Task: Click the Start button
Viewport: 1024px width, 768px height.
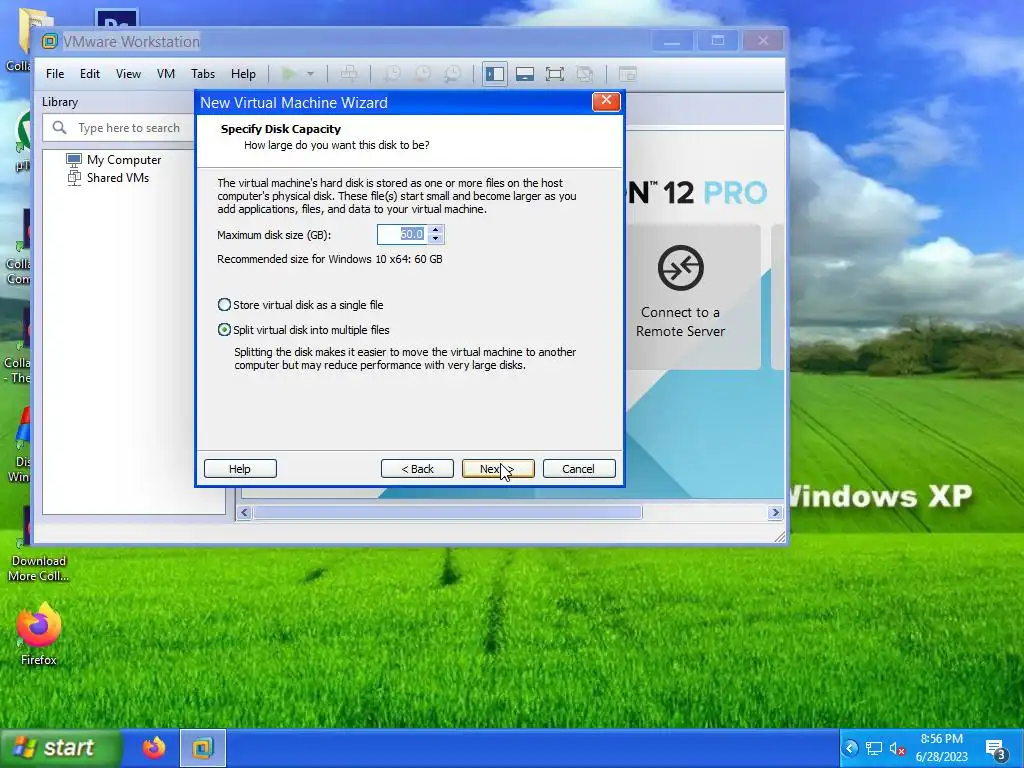Action: coord(60,748)
